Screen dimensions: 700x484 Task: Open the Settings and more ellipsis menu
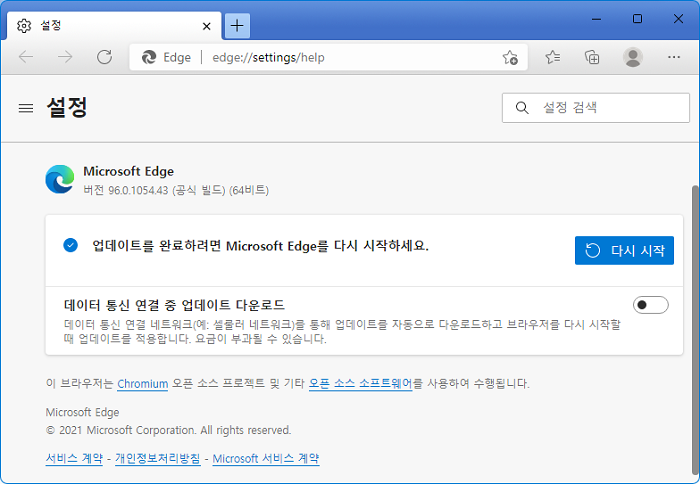(674, 57)
